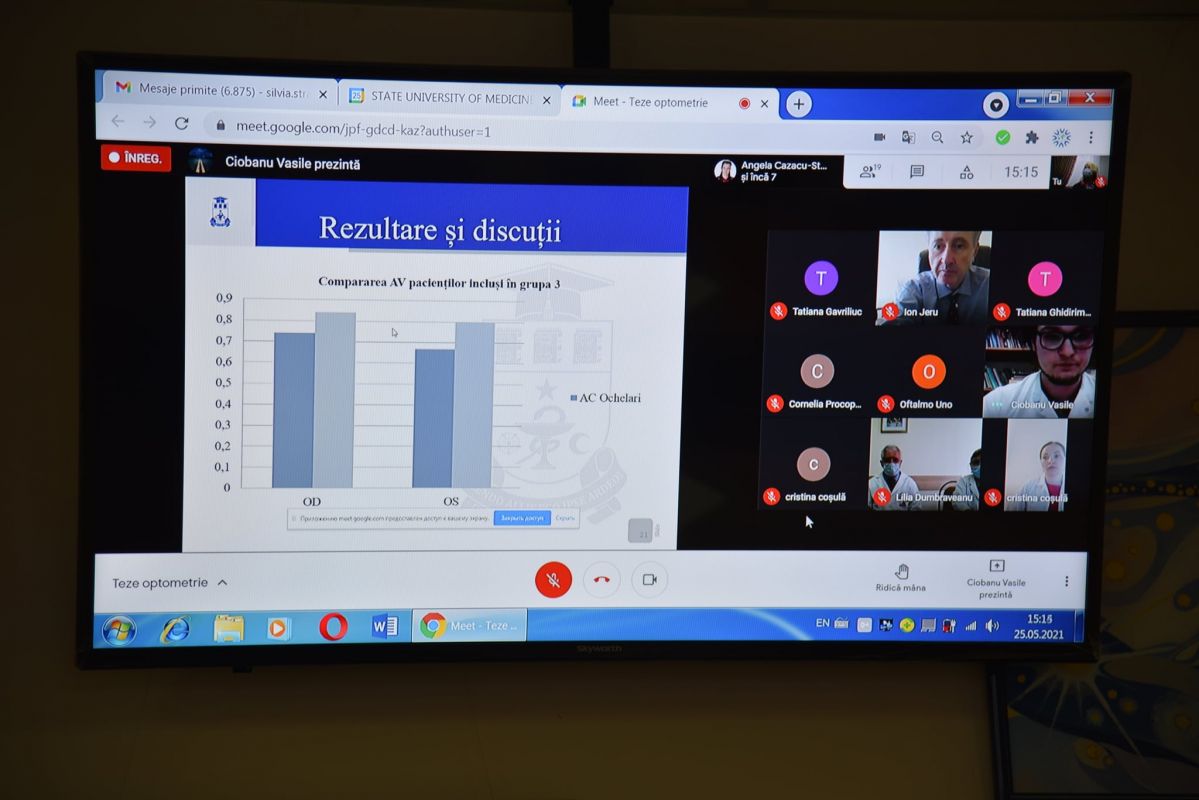The width and height of the screenshot is (1199, 800).
Task: Open the participants list icon
Action: [869, 172]
